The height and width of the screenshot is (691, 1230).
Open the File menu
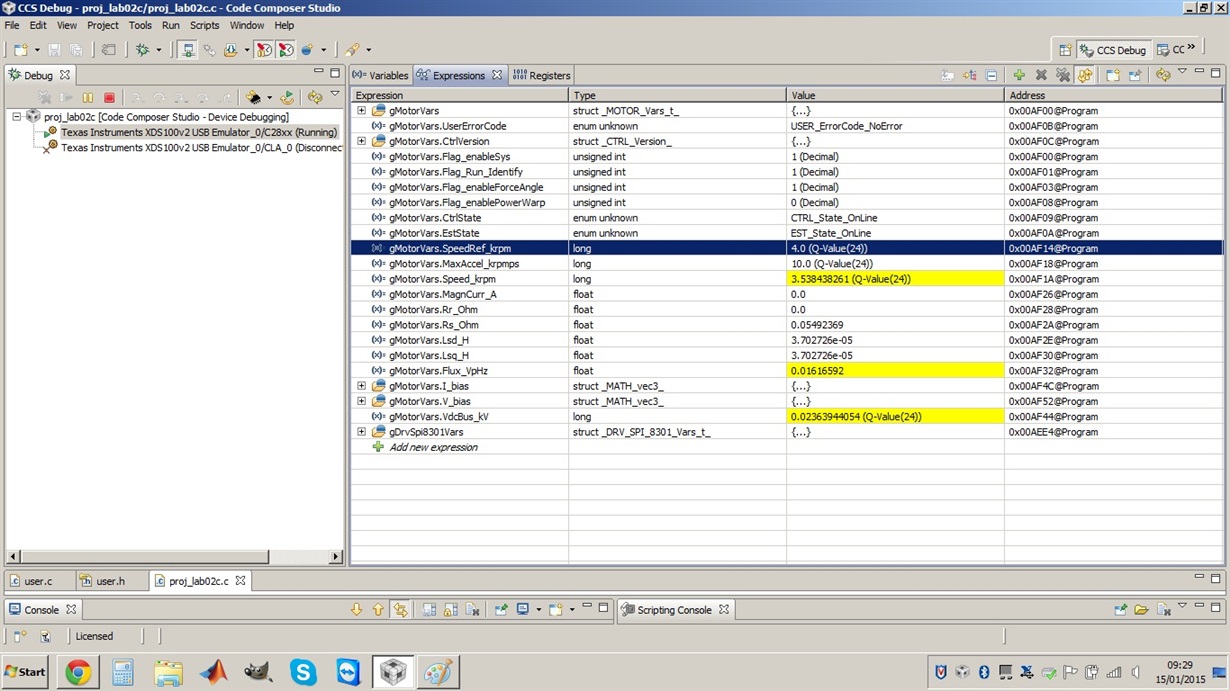(x=12, y=25)
